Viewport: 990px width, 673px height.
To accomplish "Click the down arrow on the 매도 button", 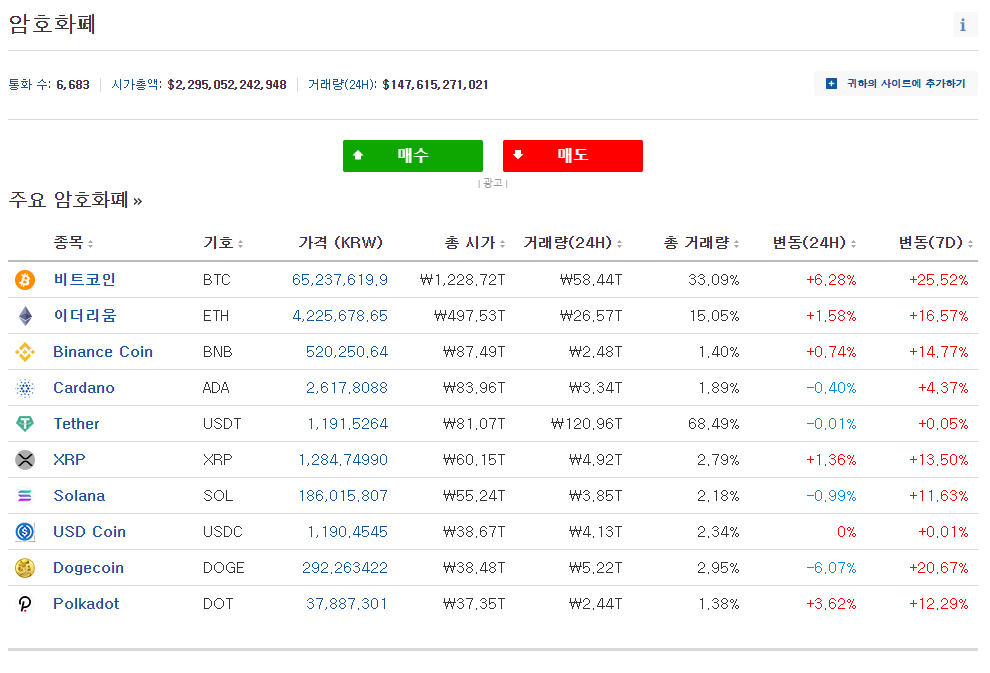I will [x=518, y=155].
